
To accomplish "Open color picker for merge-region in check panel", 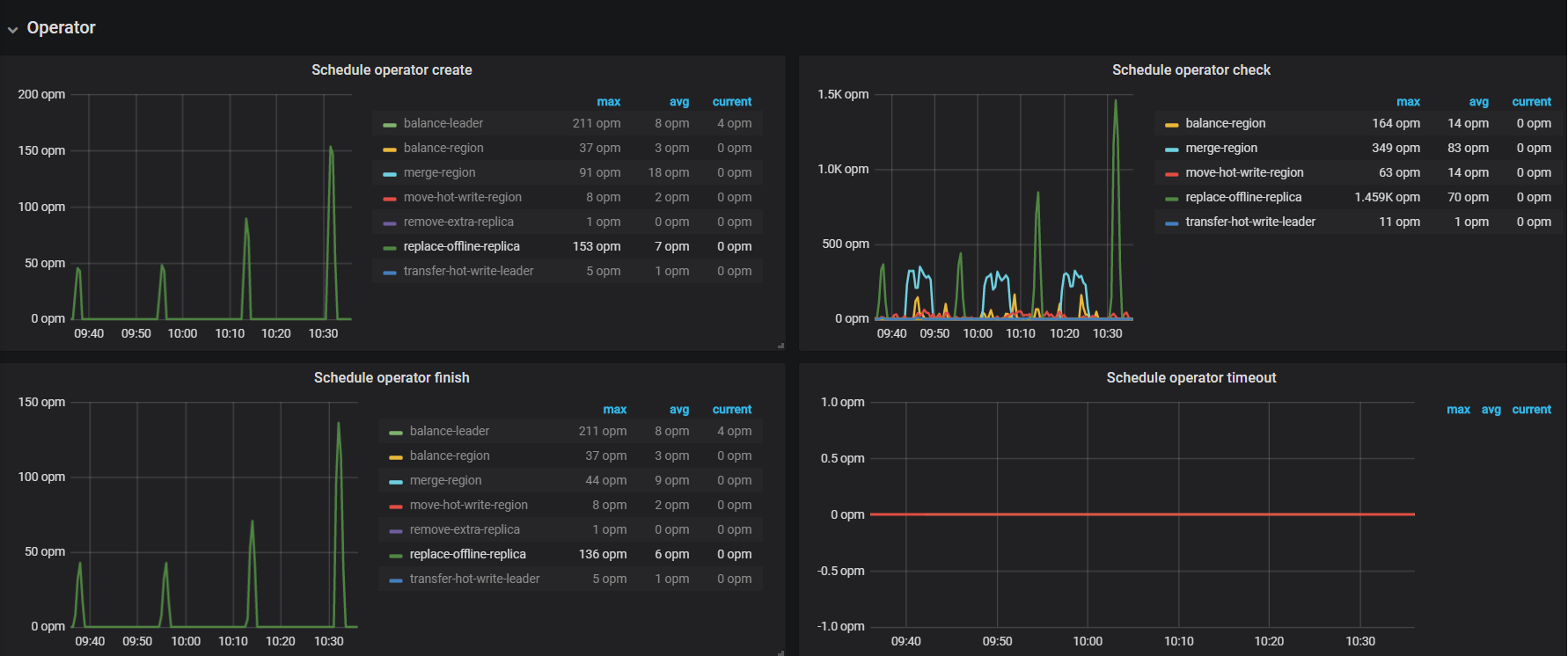I will click(1171, 149).
